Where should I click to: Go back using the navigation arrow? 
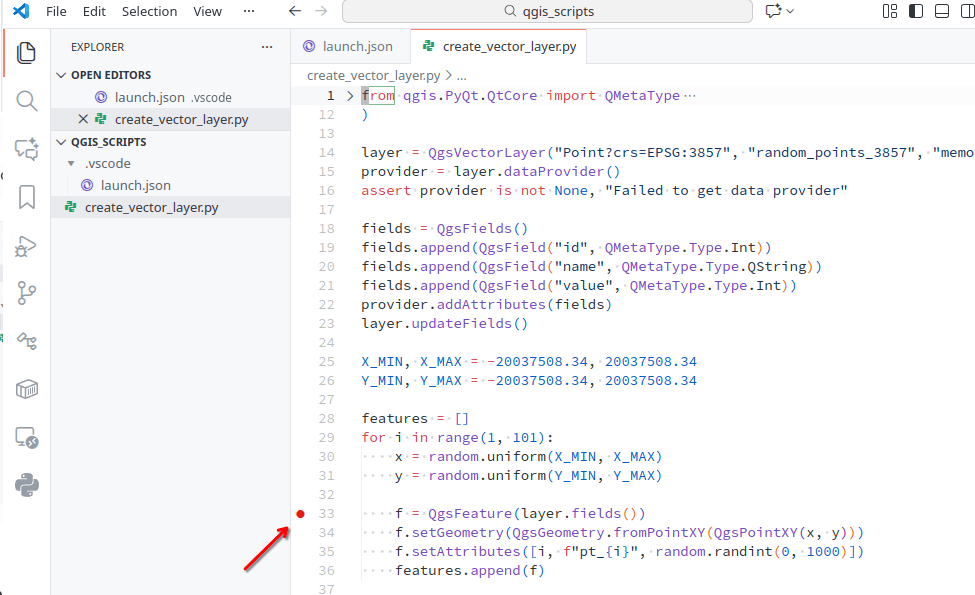tap(294, 11)
